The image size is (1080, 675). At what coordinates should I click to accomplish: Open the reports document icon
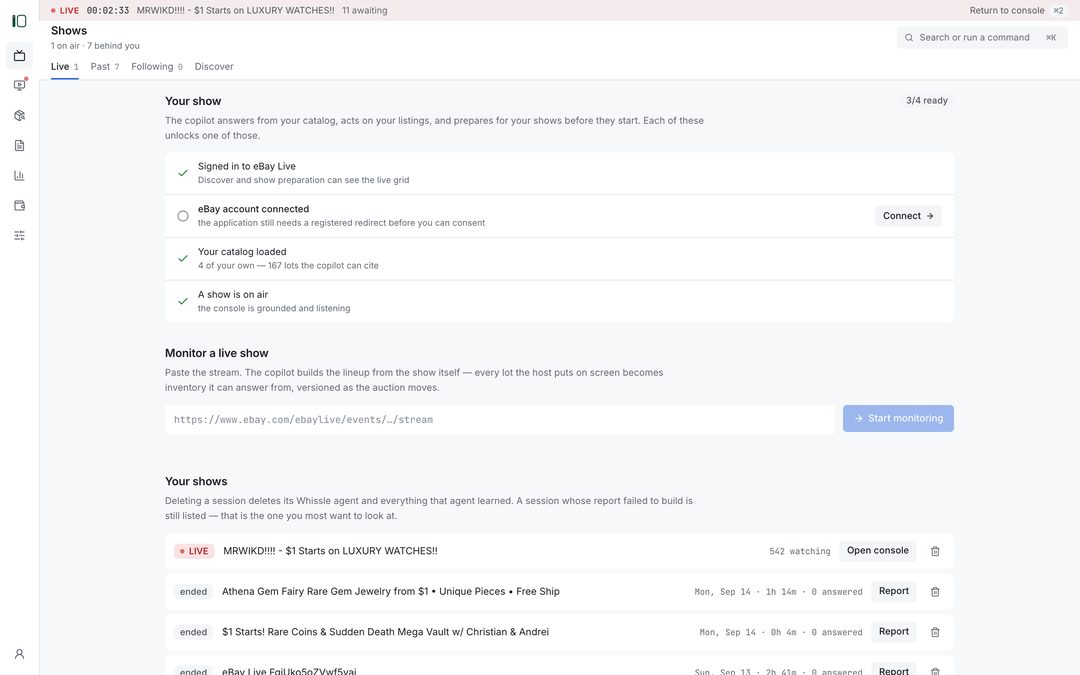point(19,145)
